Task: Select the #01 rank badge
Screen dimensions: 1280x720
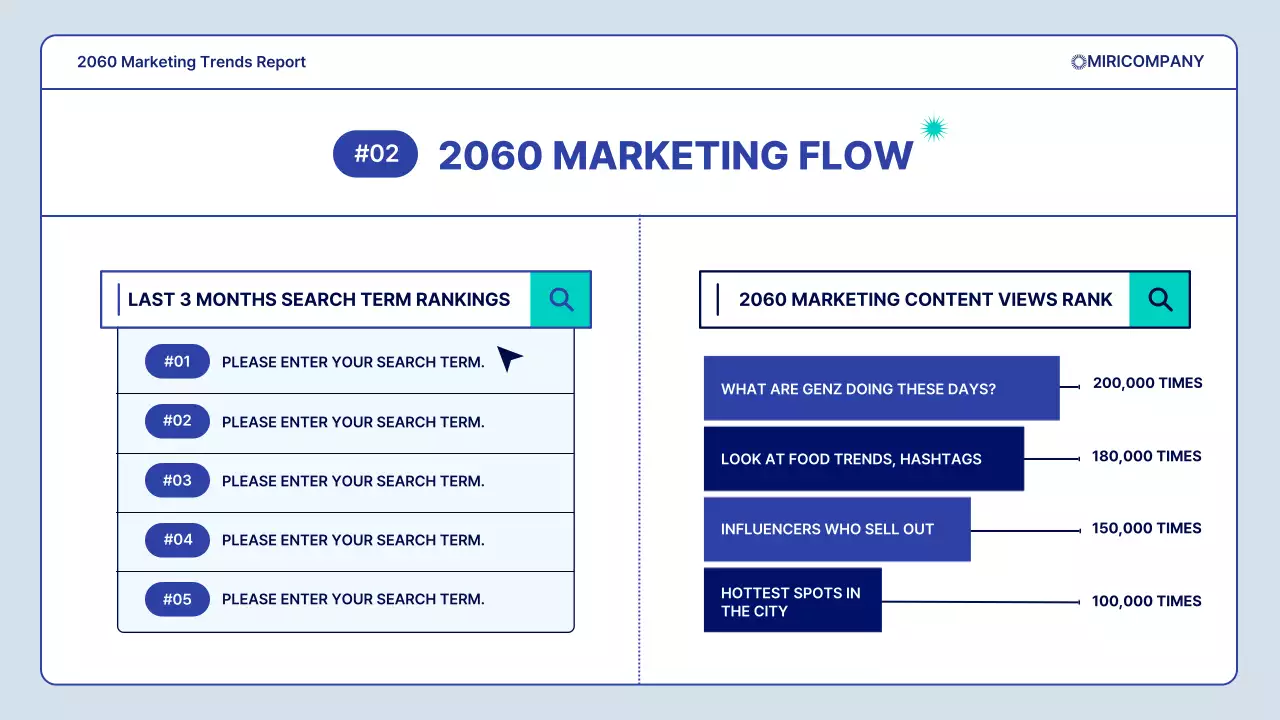Action: click(177, 362)
